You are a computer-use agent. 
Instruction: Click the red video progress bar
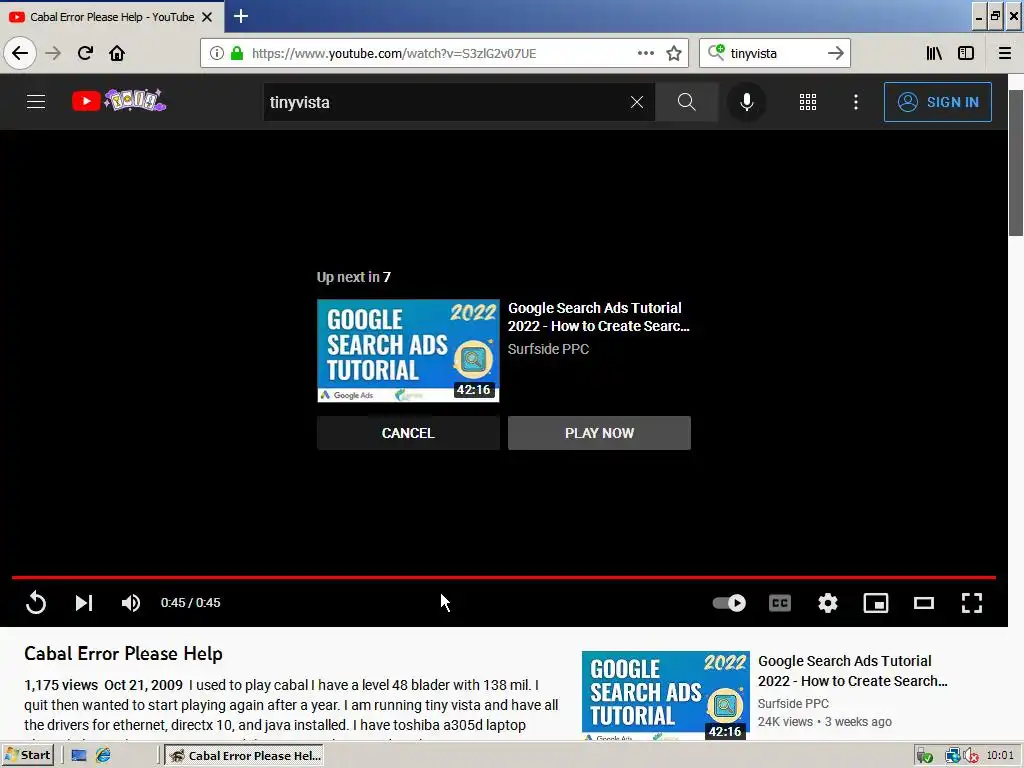(x=504, y=577)
